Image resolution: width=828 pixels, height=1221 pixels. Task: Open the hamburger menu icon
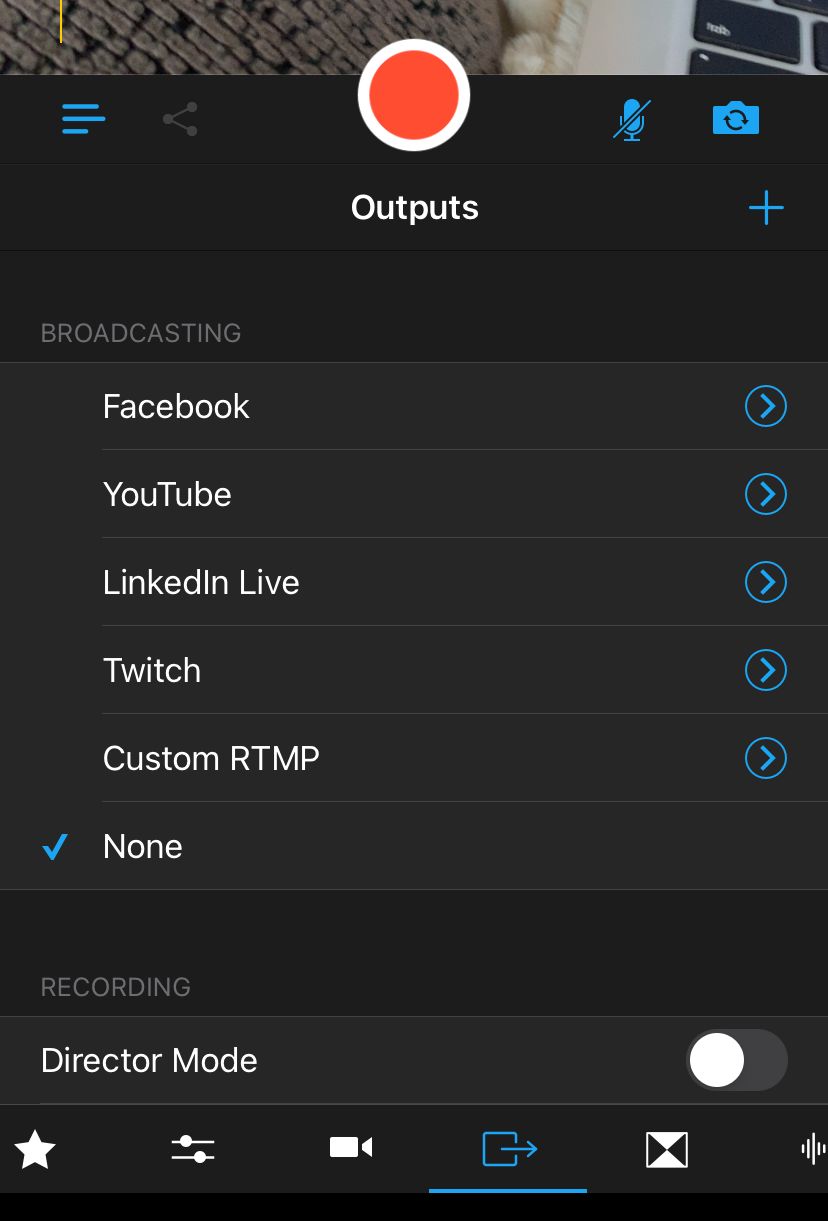[84, 120]
